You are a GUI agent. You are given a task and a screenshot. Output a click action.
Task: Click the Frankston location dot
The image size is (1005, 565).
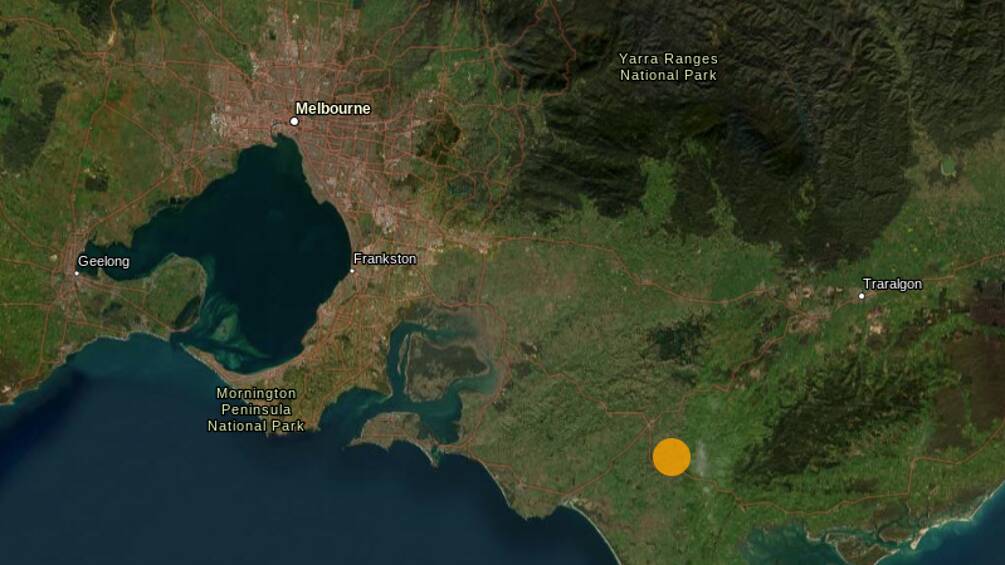click(x=352, y=271)
